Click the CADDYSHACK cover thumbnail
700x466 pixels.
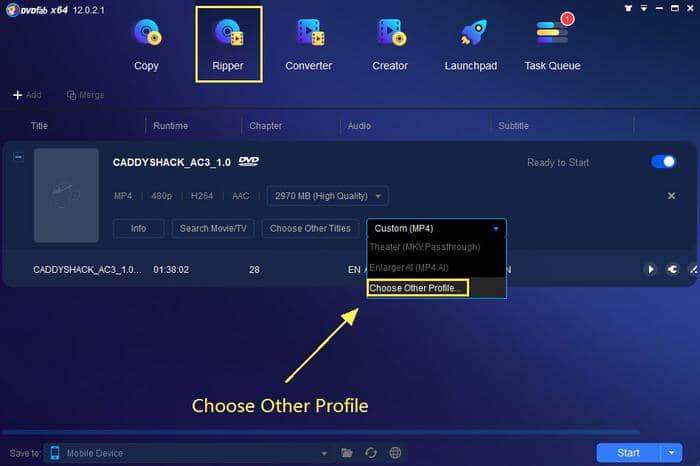point(67,196)
